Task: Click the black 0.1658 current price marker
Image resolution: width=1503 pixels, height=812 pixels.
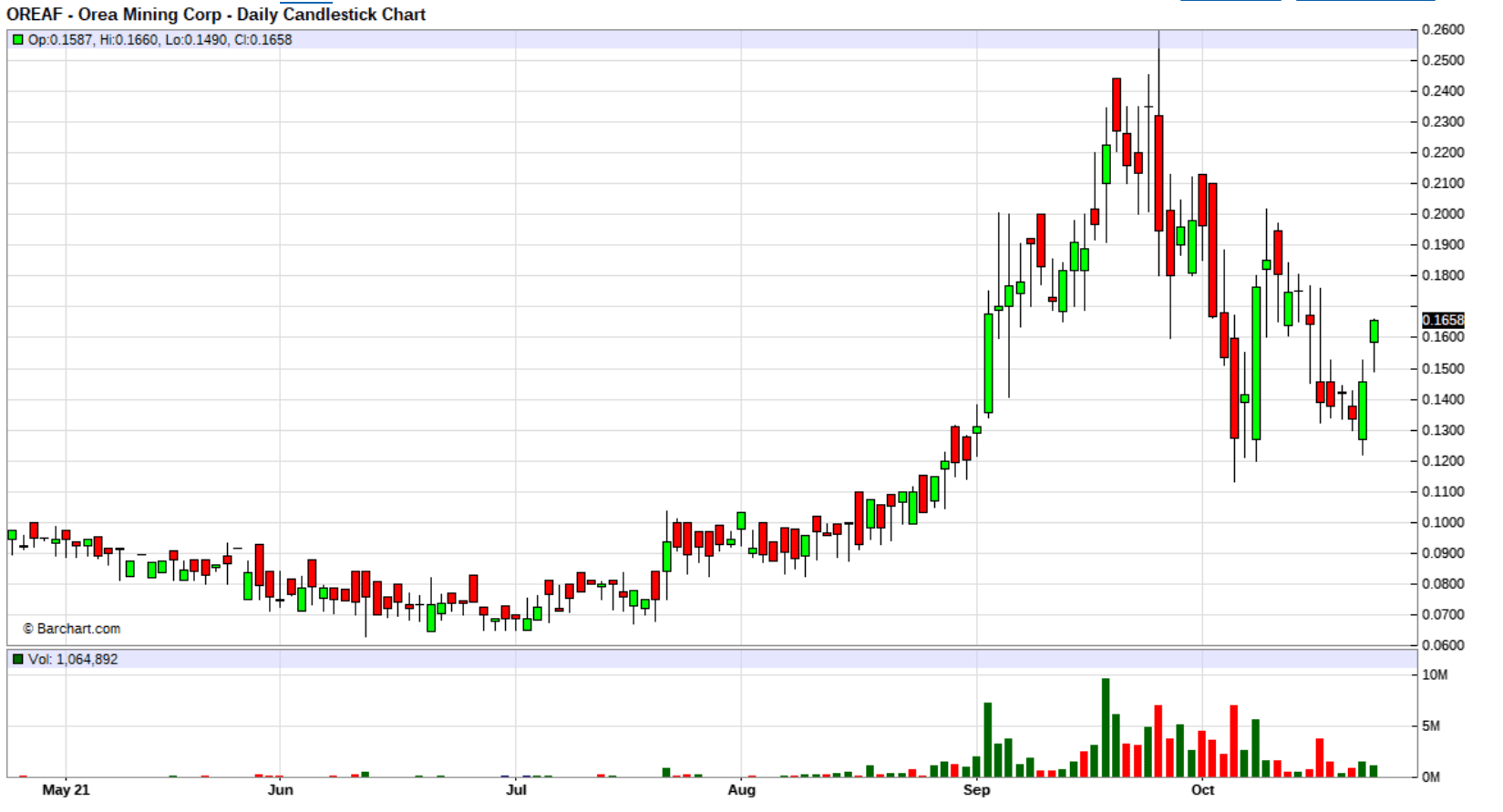Action: (1443, 320)
